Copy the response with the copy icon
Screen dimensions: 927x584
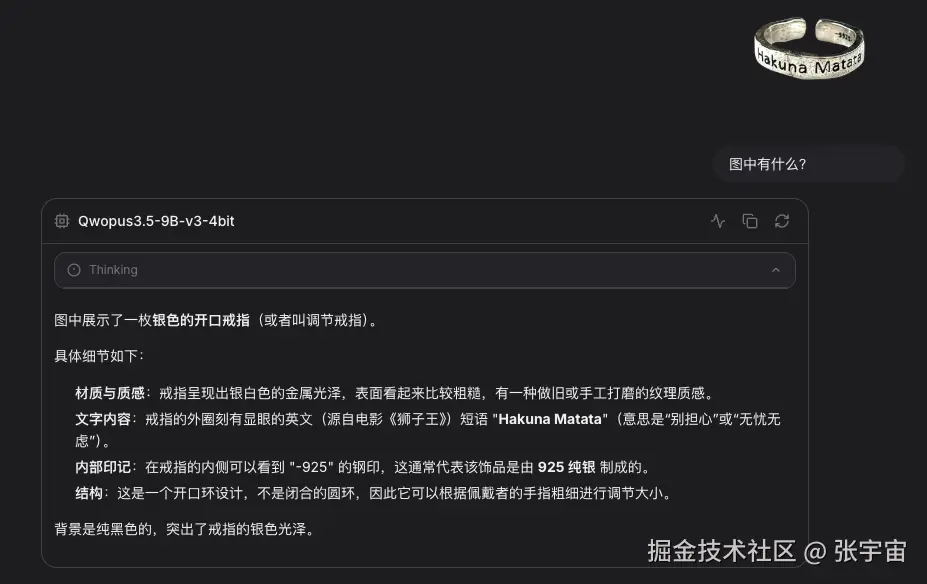[x=750, y=221]
